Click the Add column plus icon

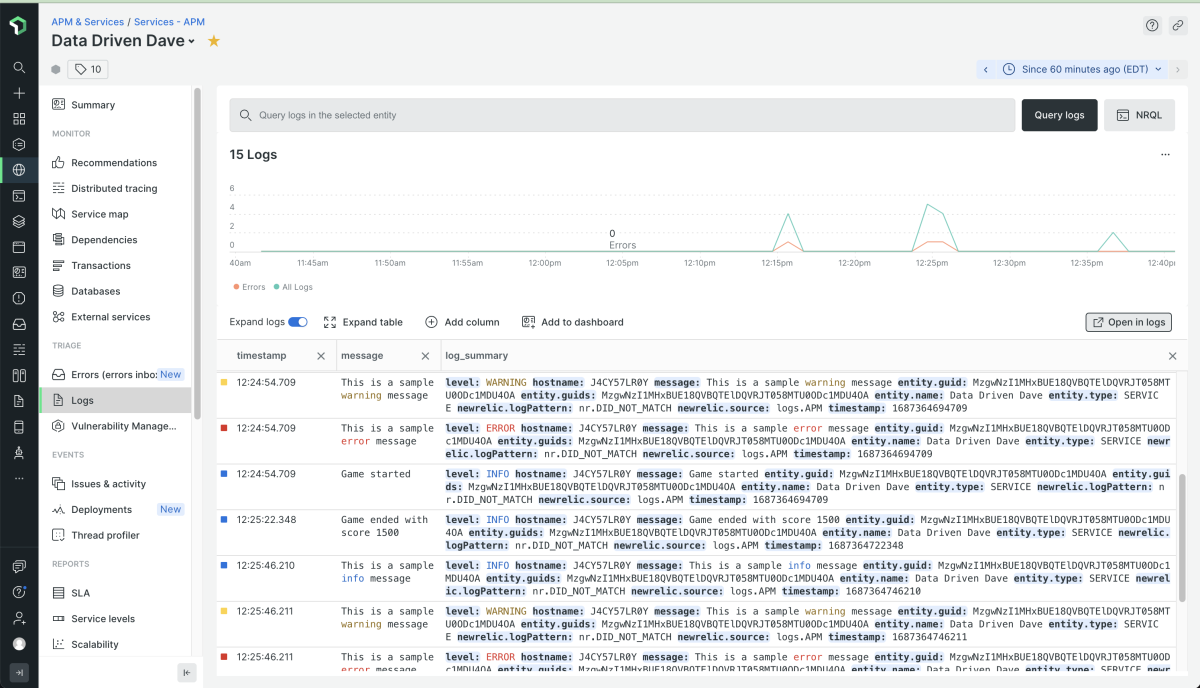click(x=432, y=322)
